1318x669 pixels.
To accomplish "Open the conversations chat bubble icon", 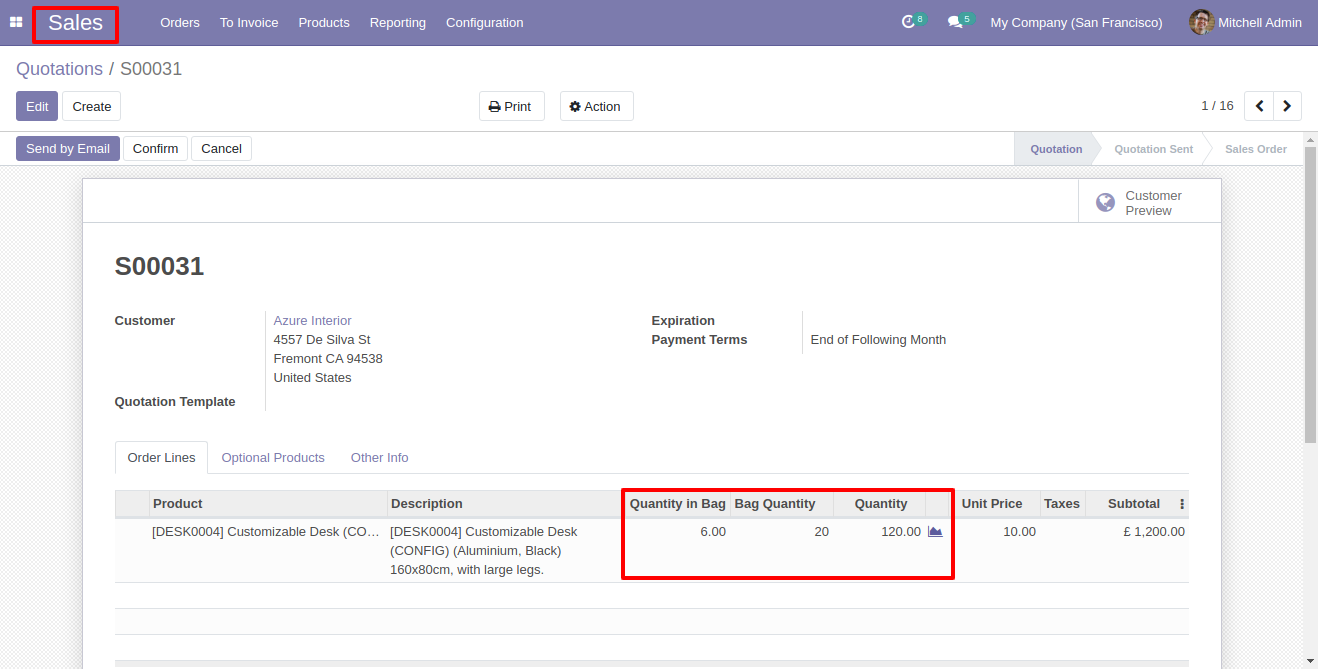I will [955, 22].
